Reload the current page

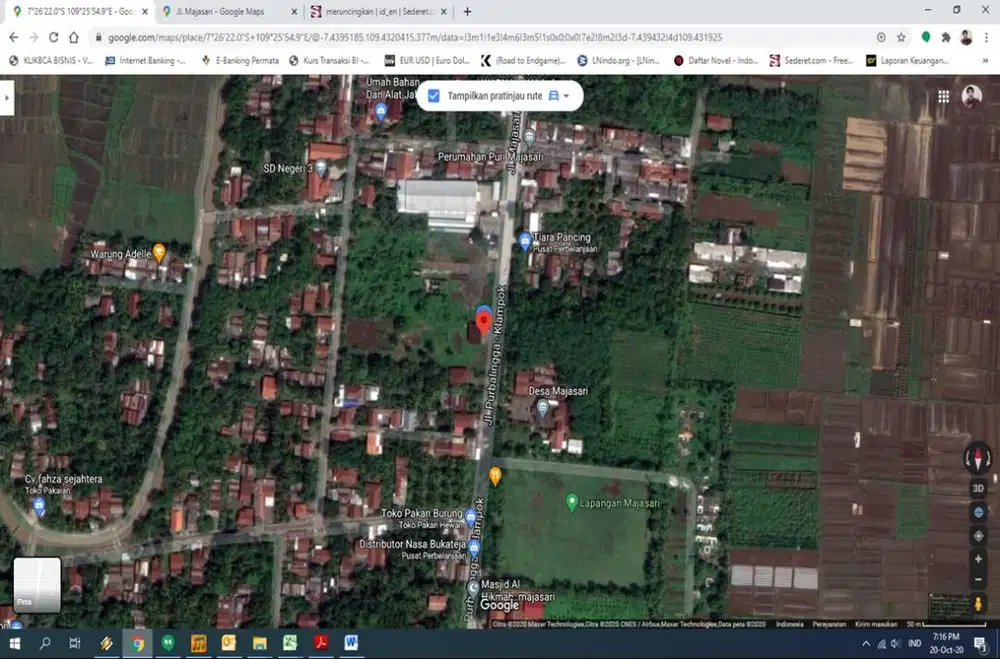pos(54,38)
